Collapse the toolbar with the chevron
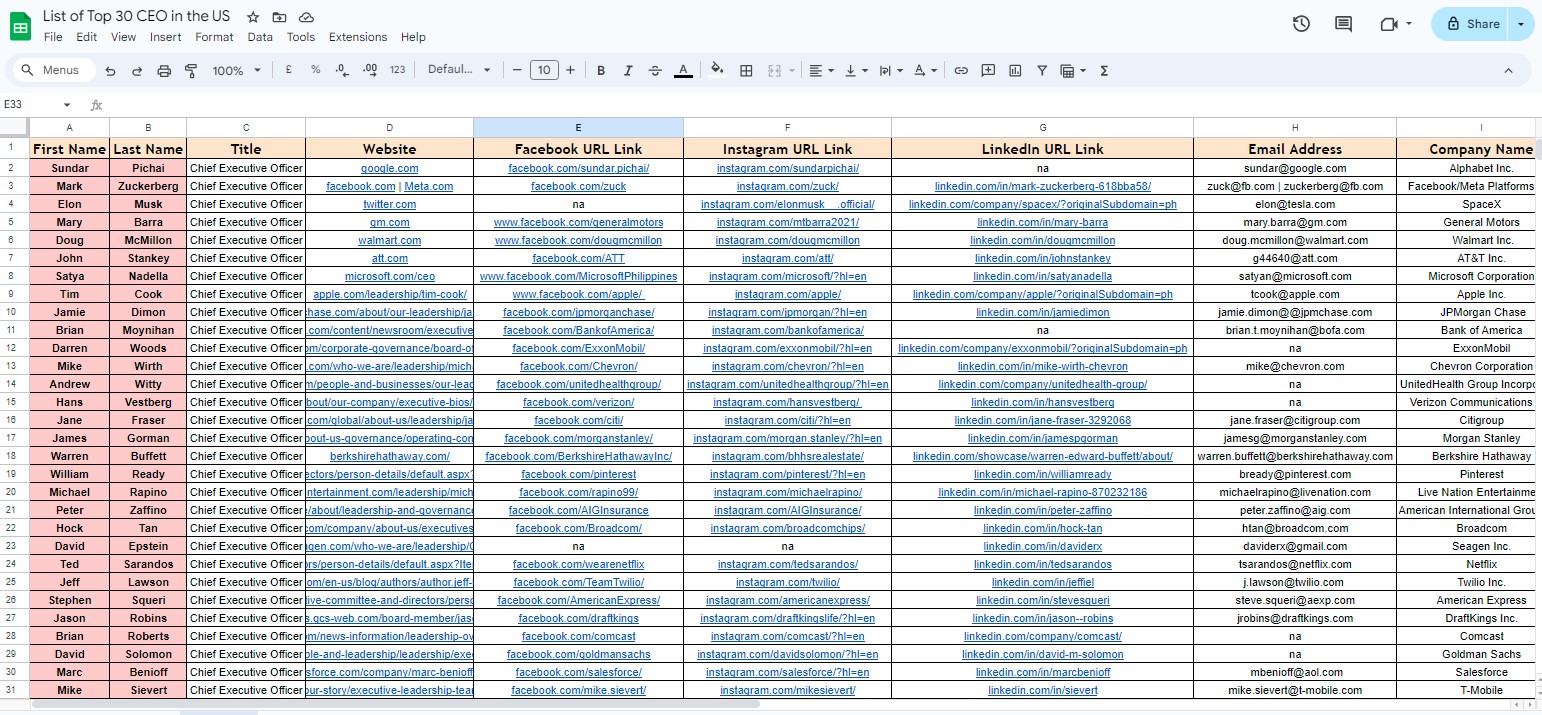The height and width of the screenshot is (715, 1542). (1508, 70)
